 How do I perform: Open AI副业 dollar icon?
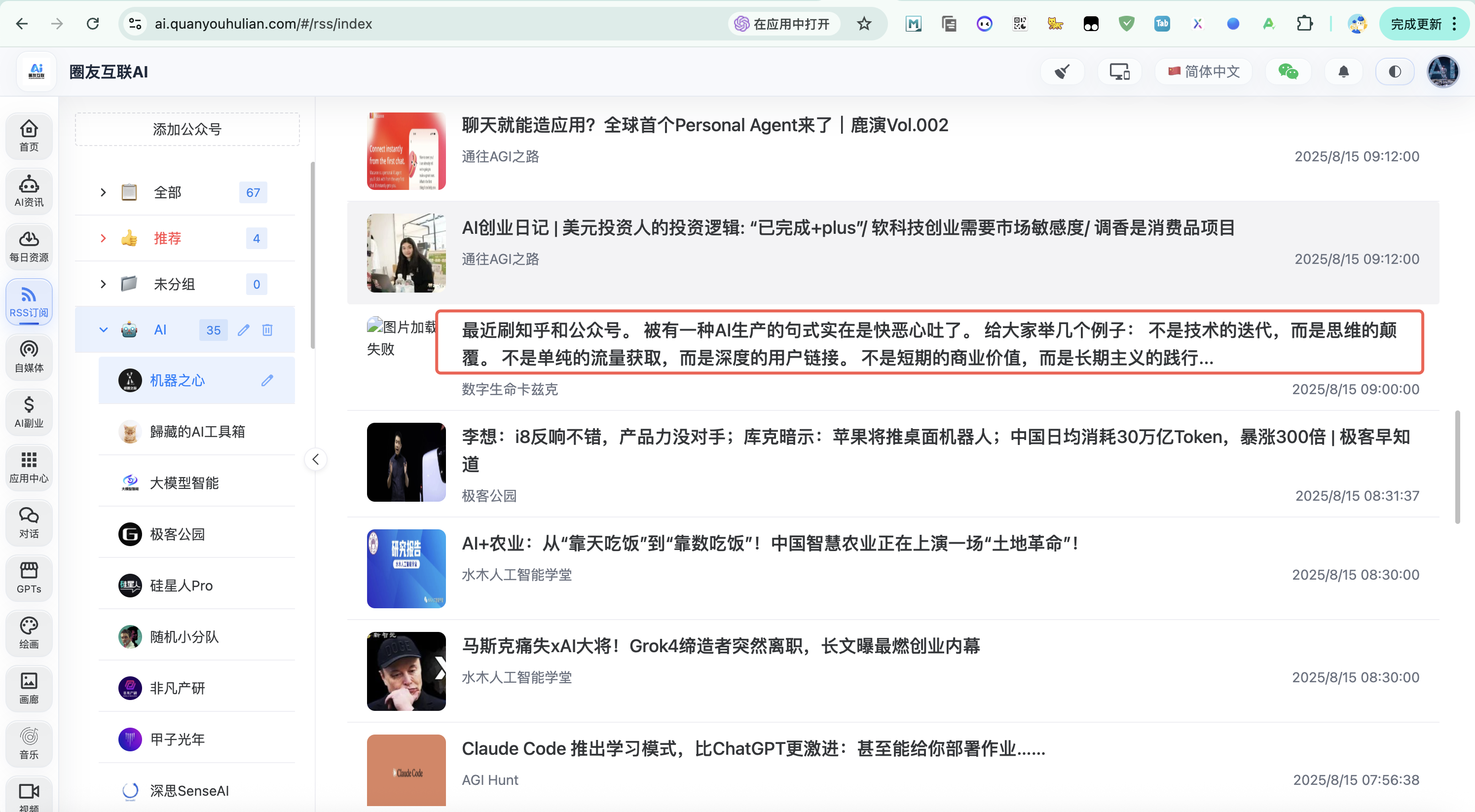pos(29,412)
